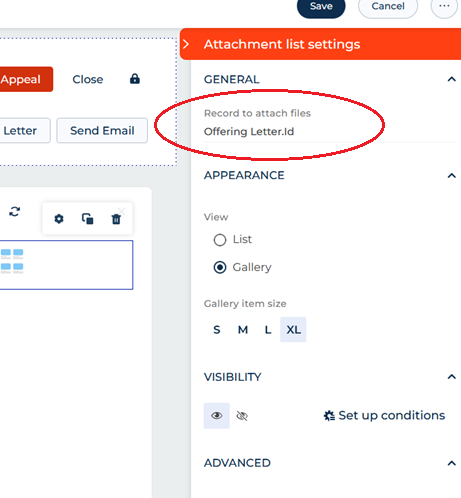Screen dimensions: 461x498
Task: Collapse the VISIBILITY section
Action: point(451,377)
